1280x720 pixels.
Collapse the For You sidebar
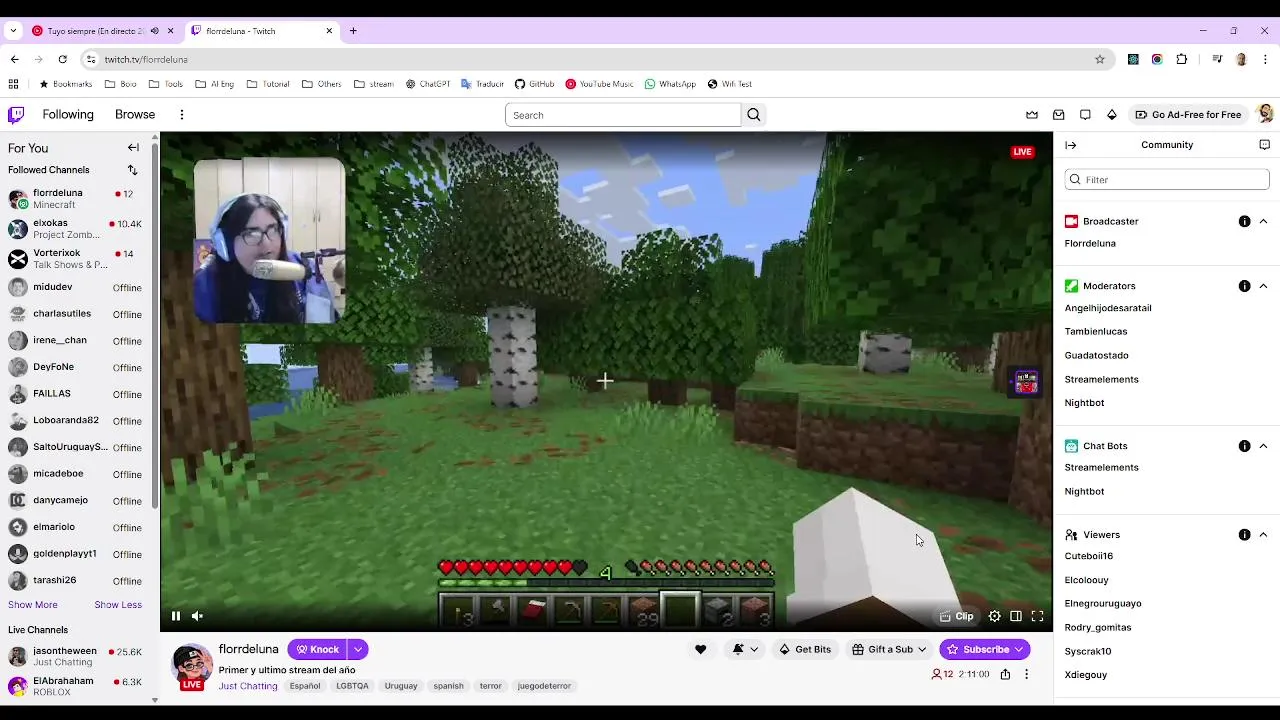pyautogui.click(x=133, y=148)
